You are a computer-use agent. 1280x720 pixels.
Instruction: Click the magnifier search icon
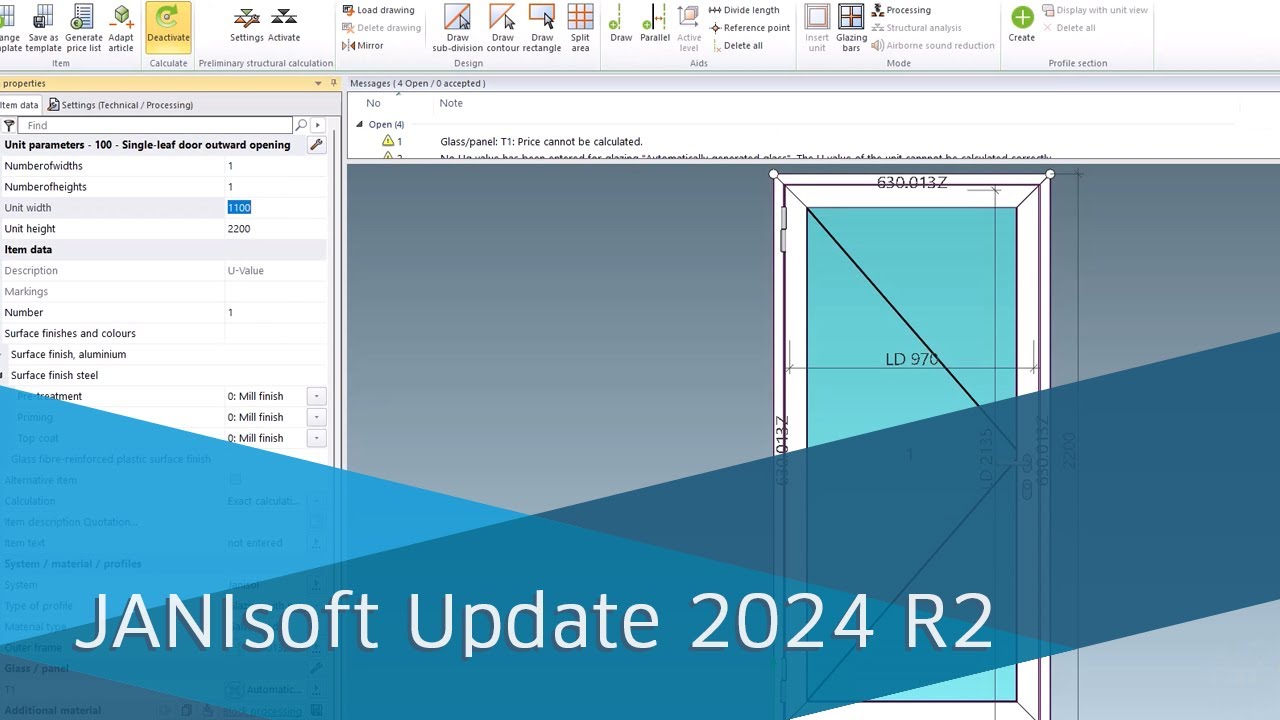(301, 125)
